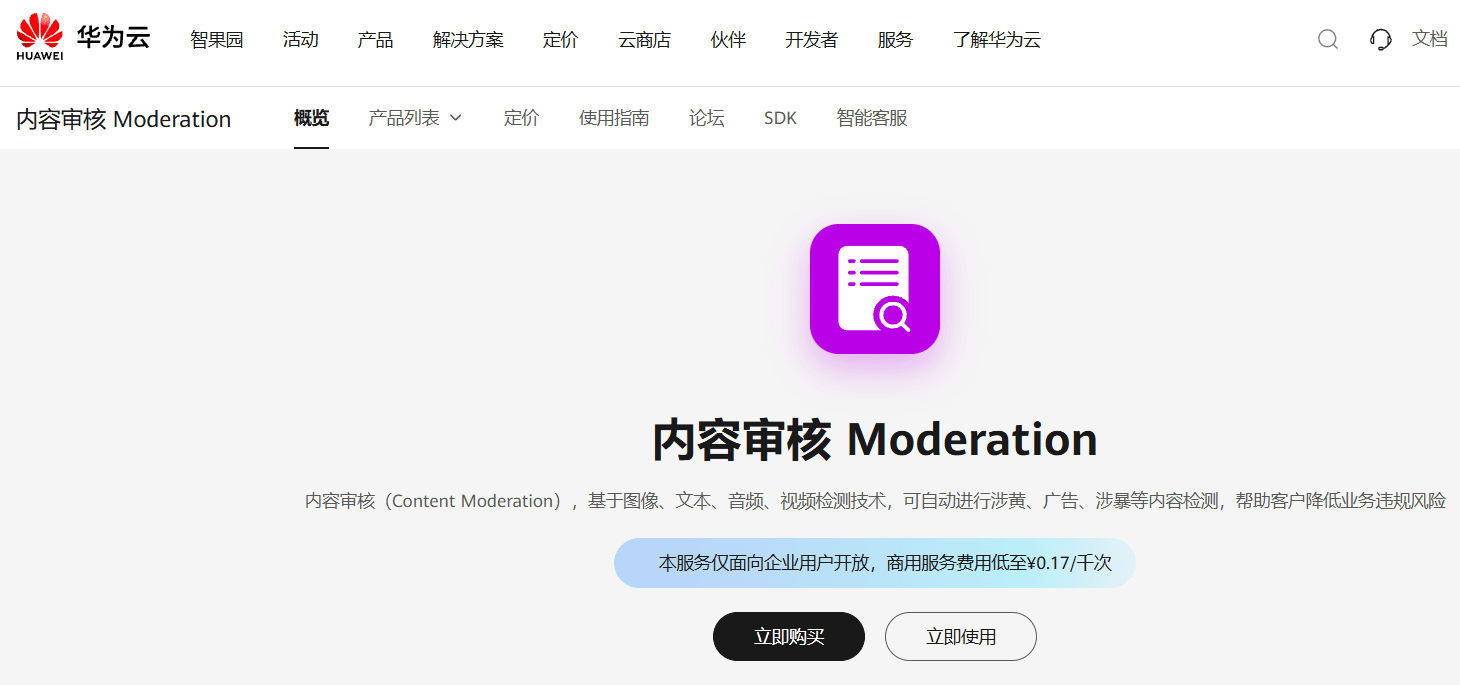The image size is (1460, 685).
Task: Open the 解决方案 menu
Action: click(468, 40)
